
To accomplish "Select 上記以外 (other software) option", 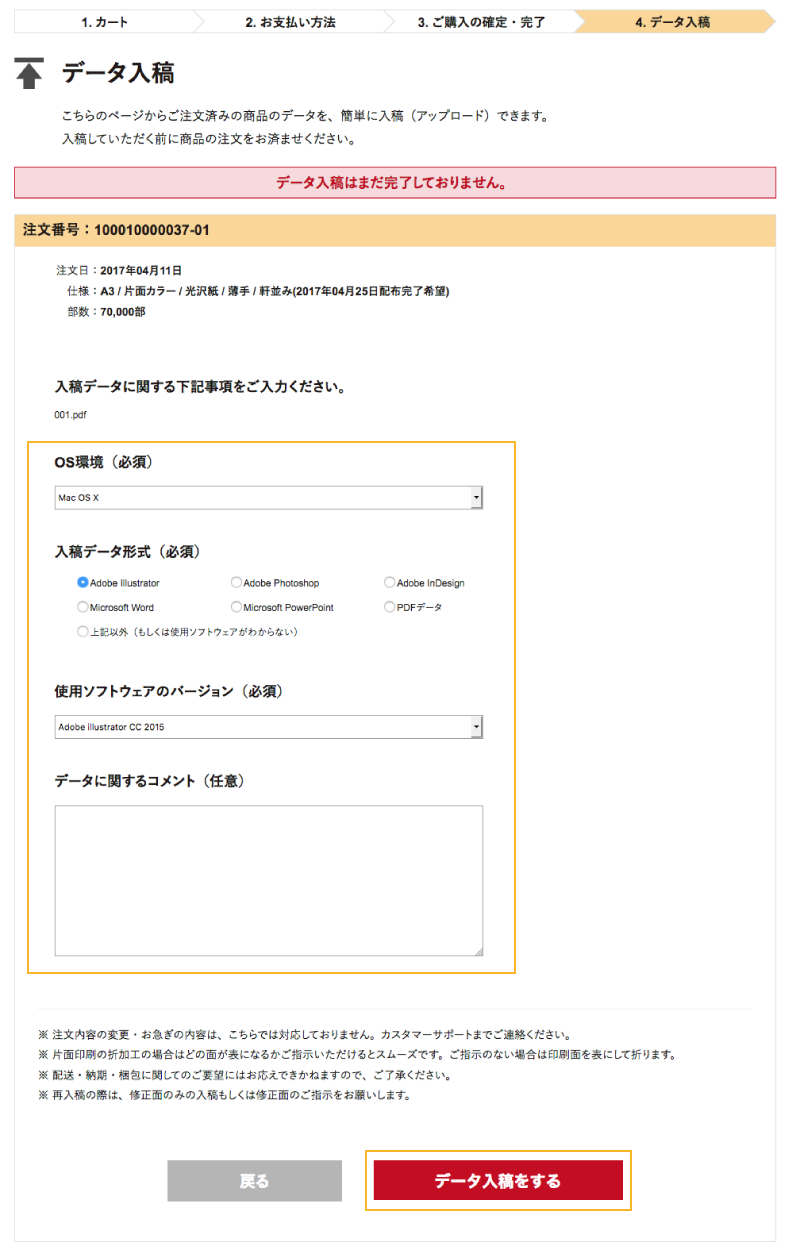I will tap(83, 632).
